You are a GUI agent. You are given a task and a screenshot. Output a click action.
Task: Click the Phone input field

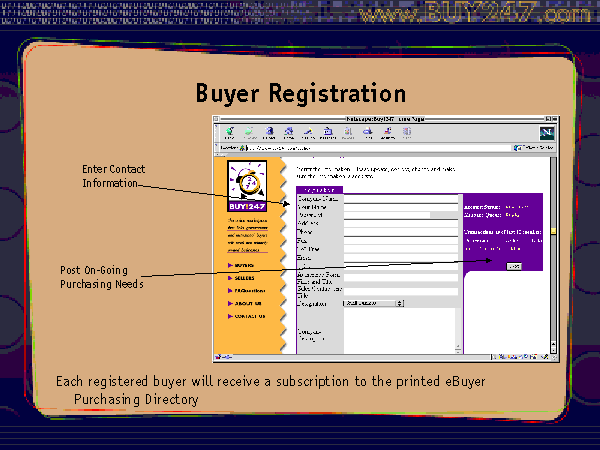(401, 232)
